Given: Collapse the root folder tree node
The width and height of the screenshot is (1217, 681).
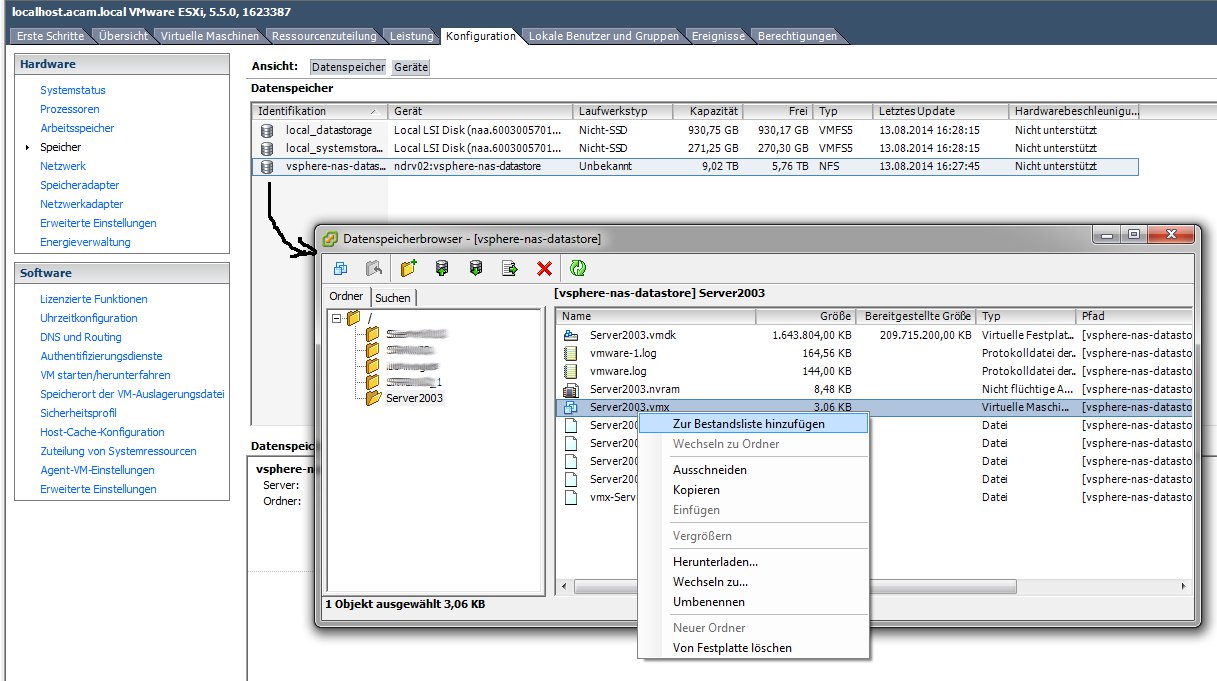Looking at the screenshot, I should (336, 318).
